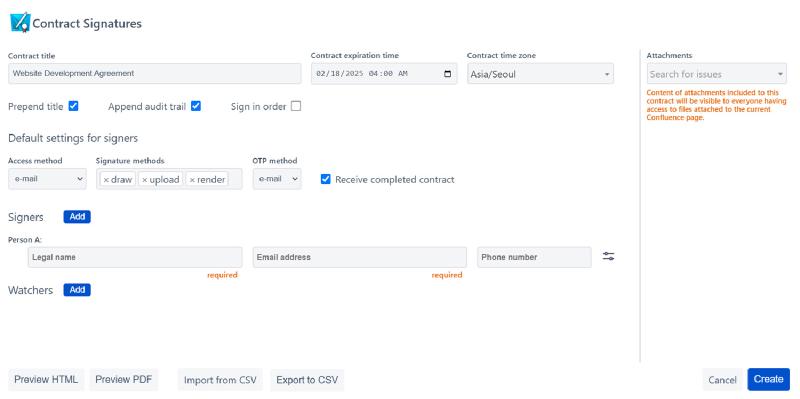Click the Contract Signatures logo icon
Screen dimensions: 800x399
[x=20, y=23]
